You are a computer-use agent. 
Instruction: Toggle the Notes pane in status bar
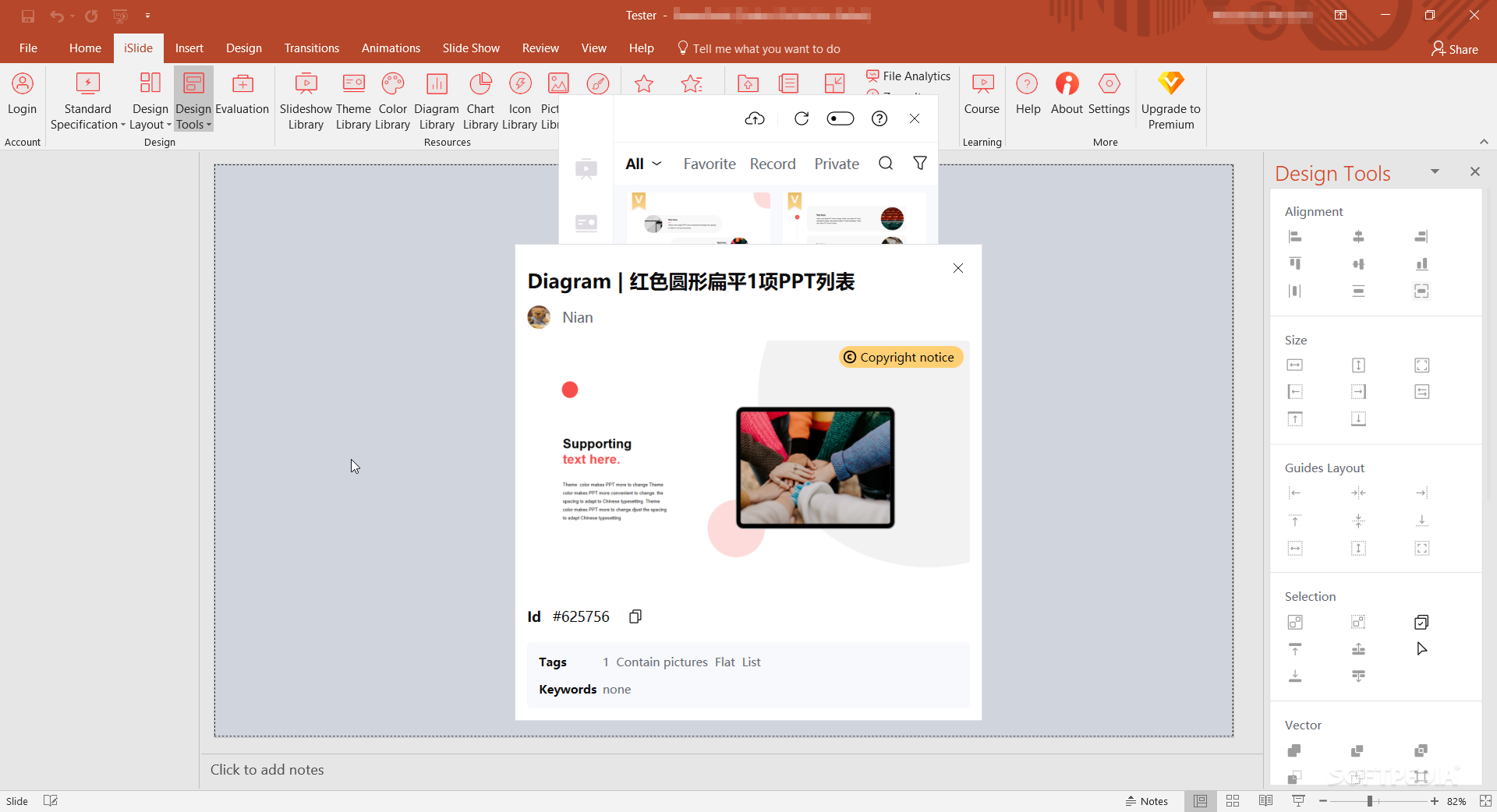click(1146, 801)
